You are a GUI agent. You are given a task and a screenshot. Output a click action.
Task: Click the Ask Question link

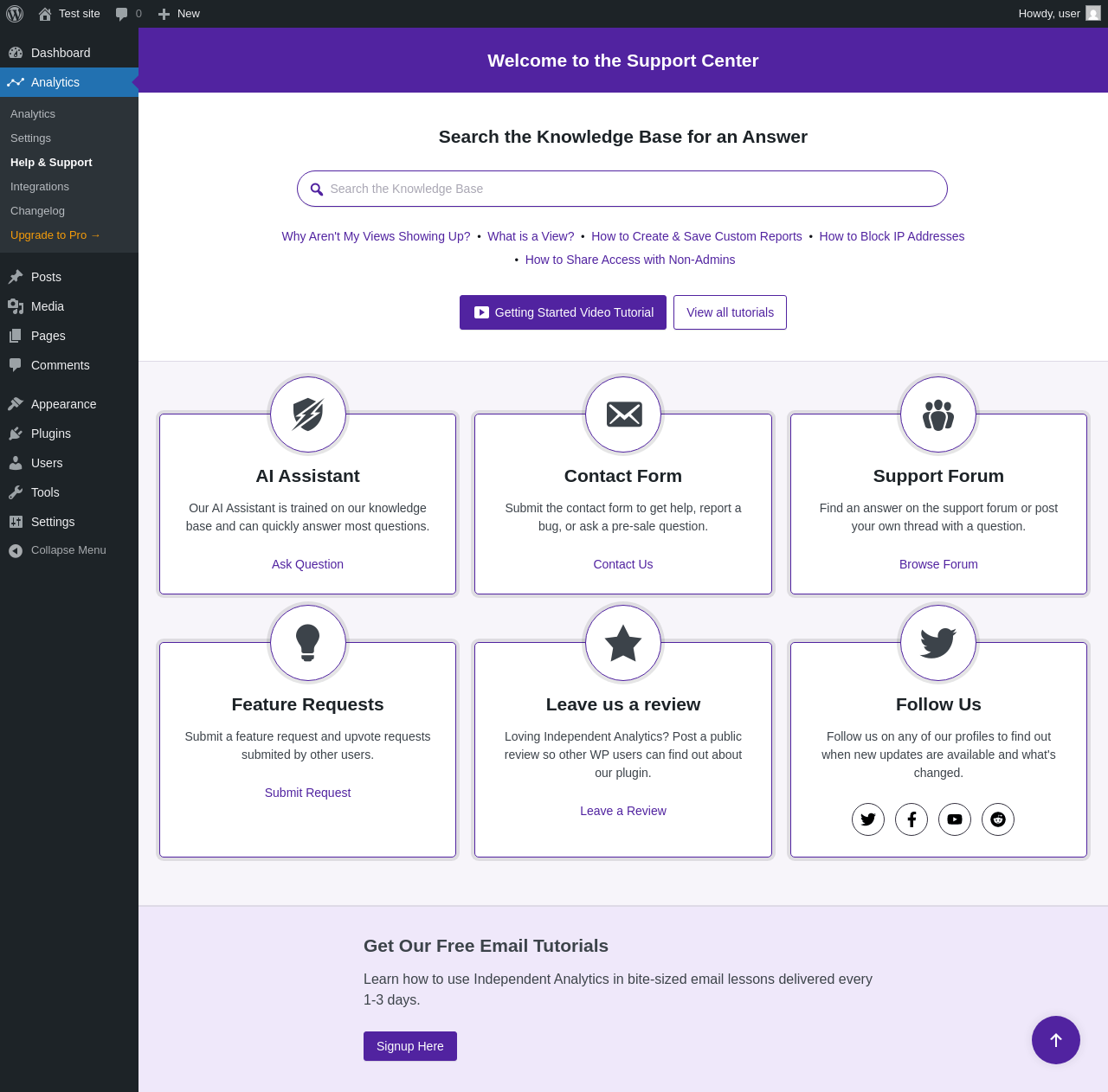click(307, 564)
